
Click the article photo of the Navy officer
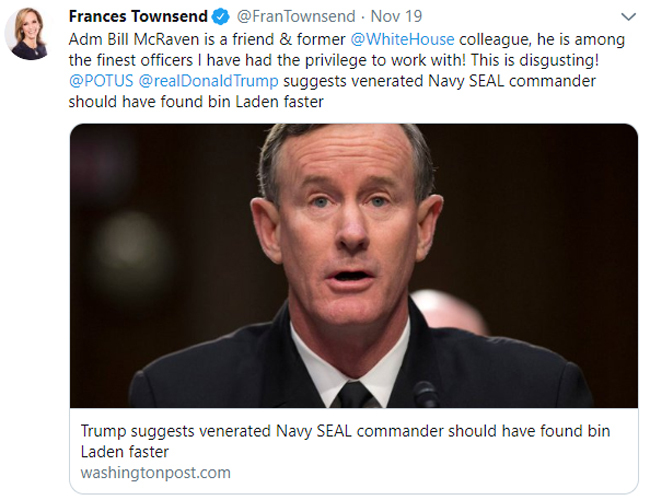[x=353, y=265]
